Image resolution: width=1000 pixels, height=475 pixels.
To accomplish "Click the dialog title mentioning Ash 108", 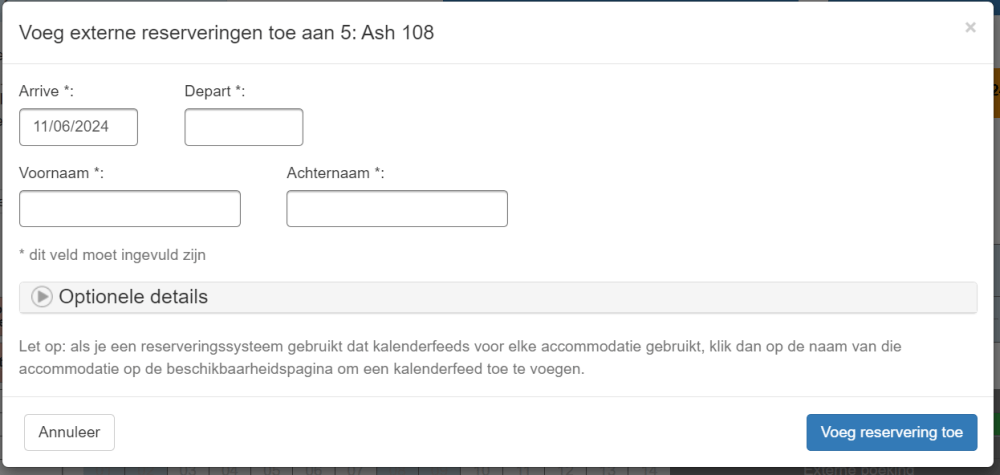I will coord(226,32).
